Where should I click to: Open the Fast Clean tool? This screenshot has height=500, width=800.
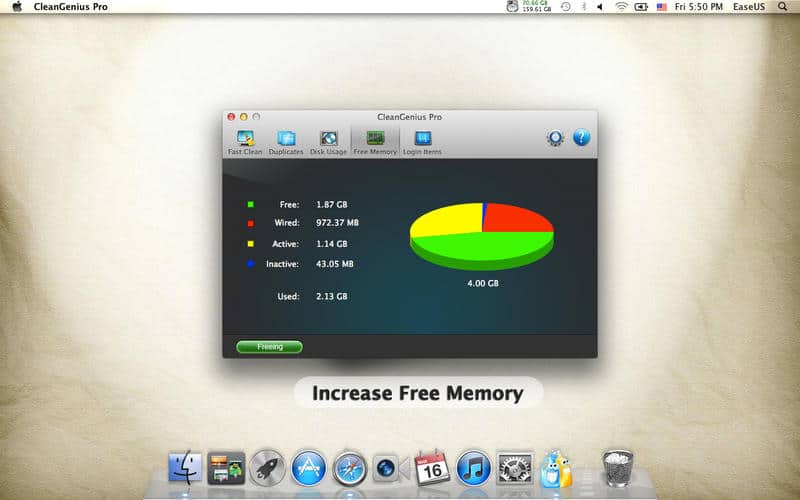pos(245,142)
